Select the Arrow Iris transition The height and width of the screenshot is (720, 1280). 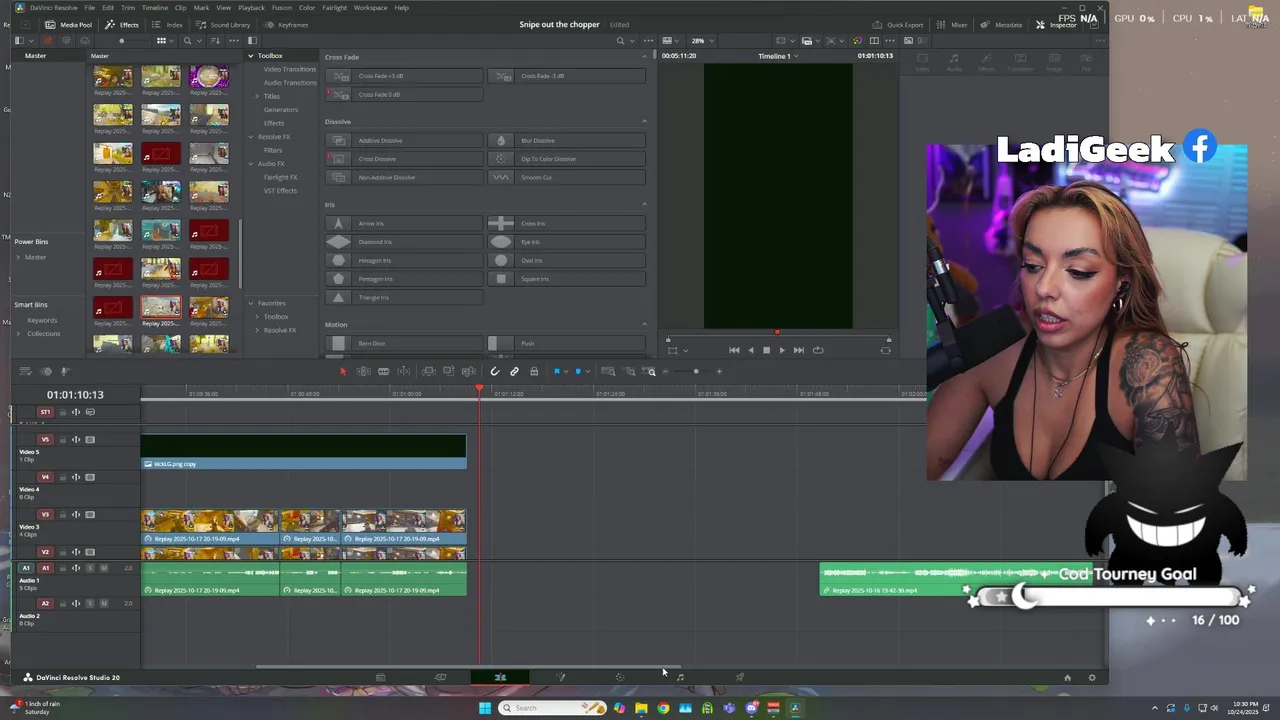pyautogui.click(x=404, y=223)
